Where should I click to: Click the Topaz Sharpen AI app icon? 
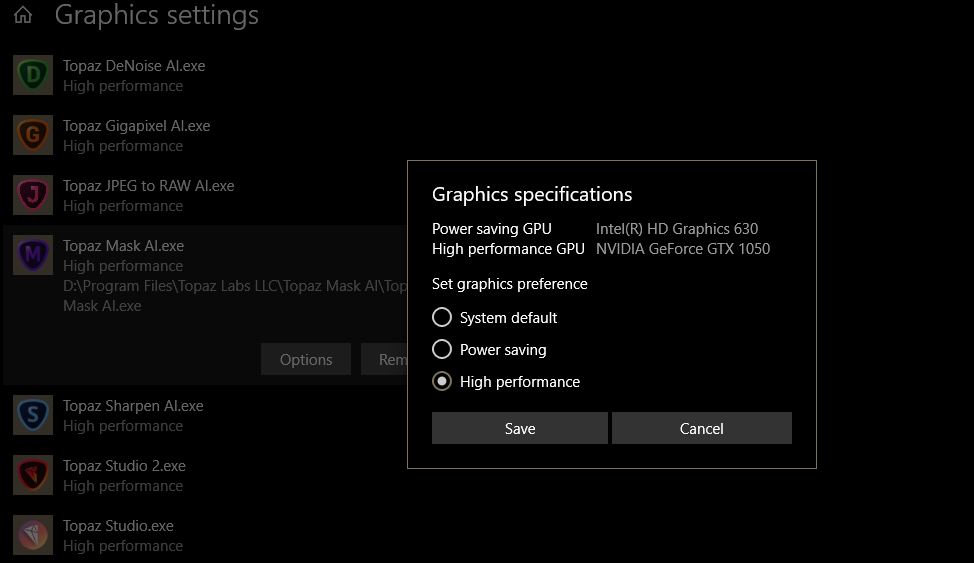(x=33, y=415)
